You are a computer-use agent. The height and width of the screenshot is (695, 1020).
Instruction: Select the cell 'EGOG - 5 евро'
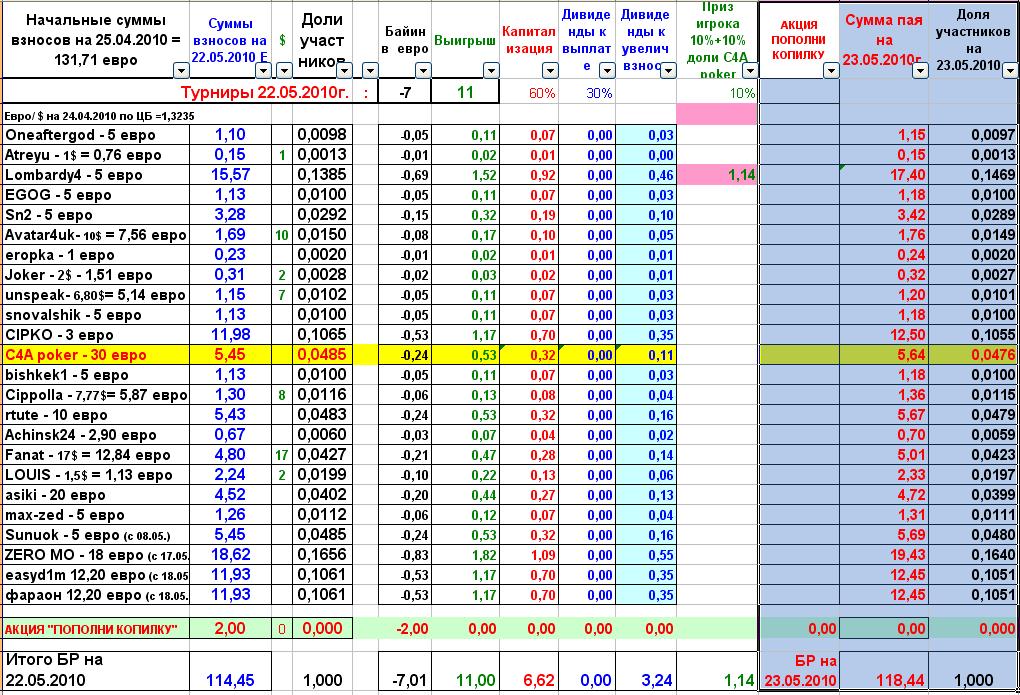(x=96, y=195)
